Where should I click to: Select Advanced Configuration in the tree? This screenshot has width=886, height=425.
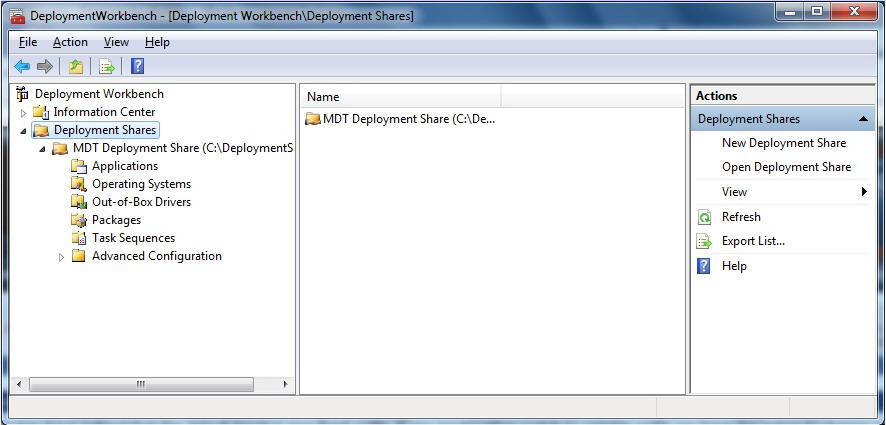[157, 256]
